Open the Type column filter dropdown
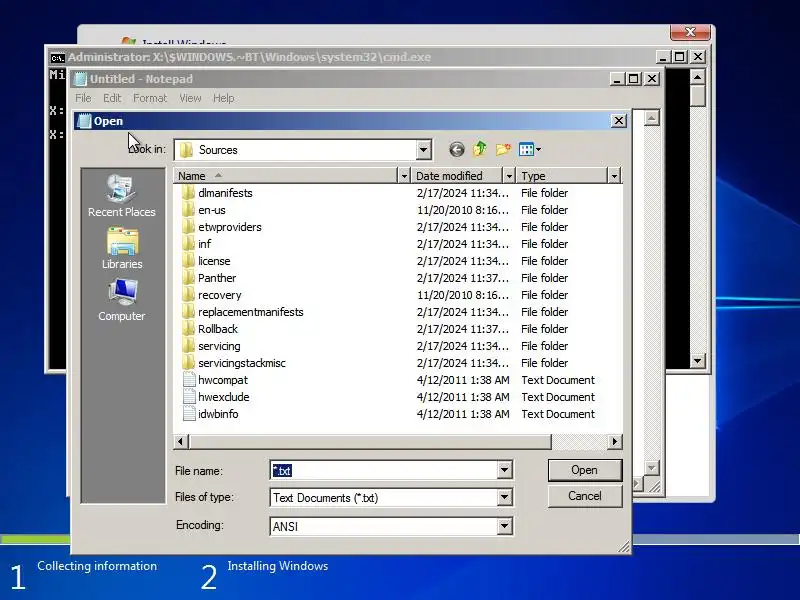Viewport: 800px width, 600px height. [x=614, y=176]
